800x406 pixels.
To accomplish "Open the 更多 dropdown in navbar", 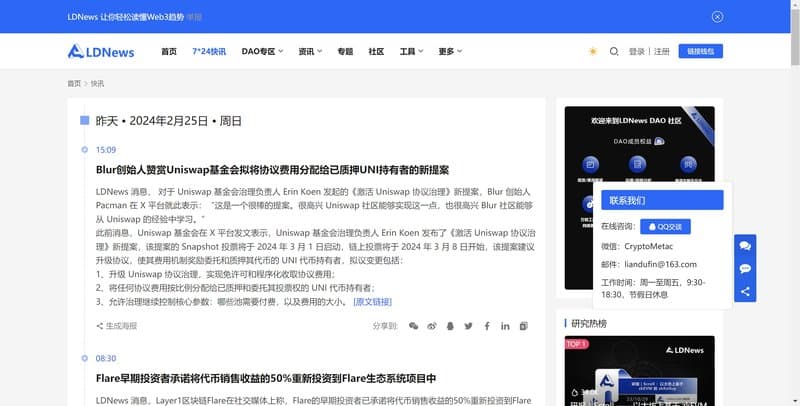I will coord(450,51).
